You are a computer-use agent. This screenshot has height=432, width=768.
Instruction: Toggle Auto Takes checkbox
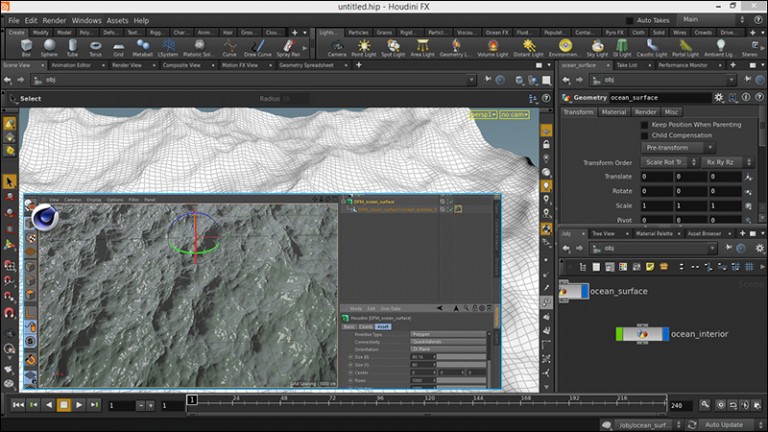[629, 20]
